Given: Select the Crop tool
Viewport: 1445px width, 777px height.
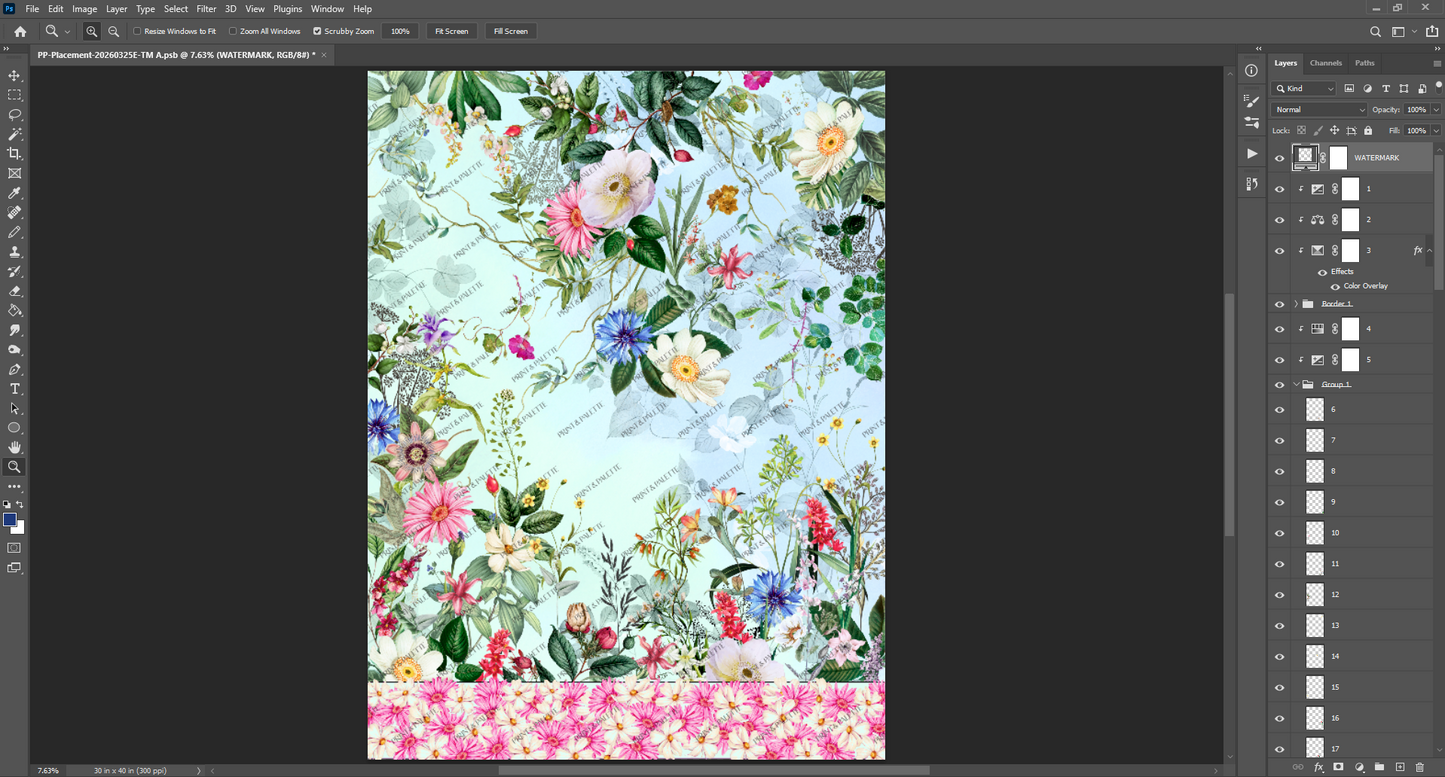Looking at the screenshot, I should [14, 153].
